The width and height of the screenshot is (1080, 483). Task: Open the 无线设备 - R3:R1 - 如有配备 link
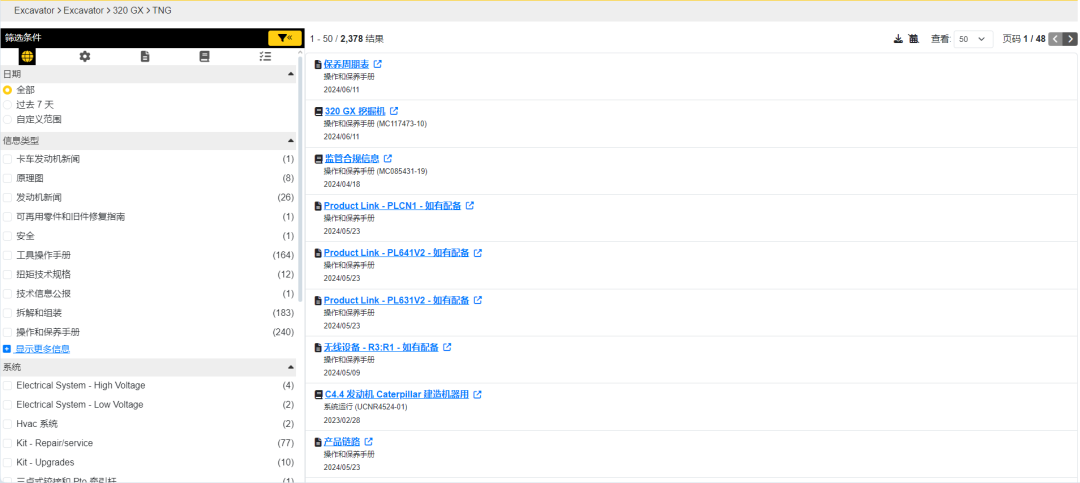[381, 347]
